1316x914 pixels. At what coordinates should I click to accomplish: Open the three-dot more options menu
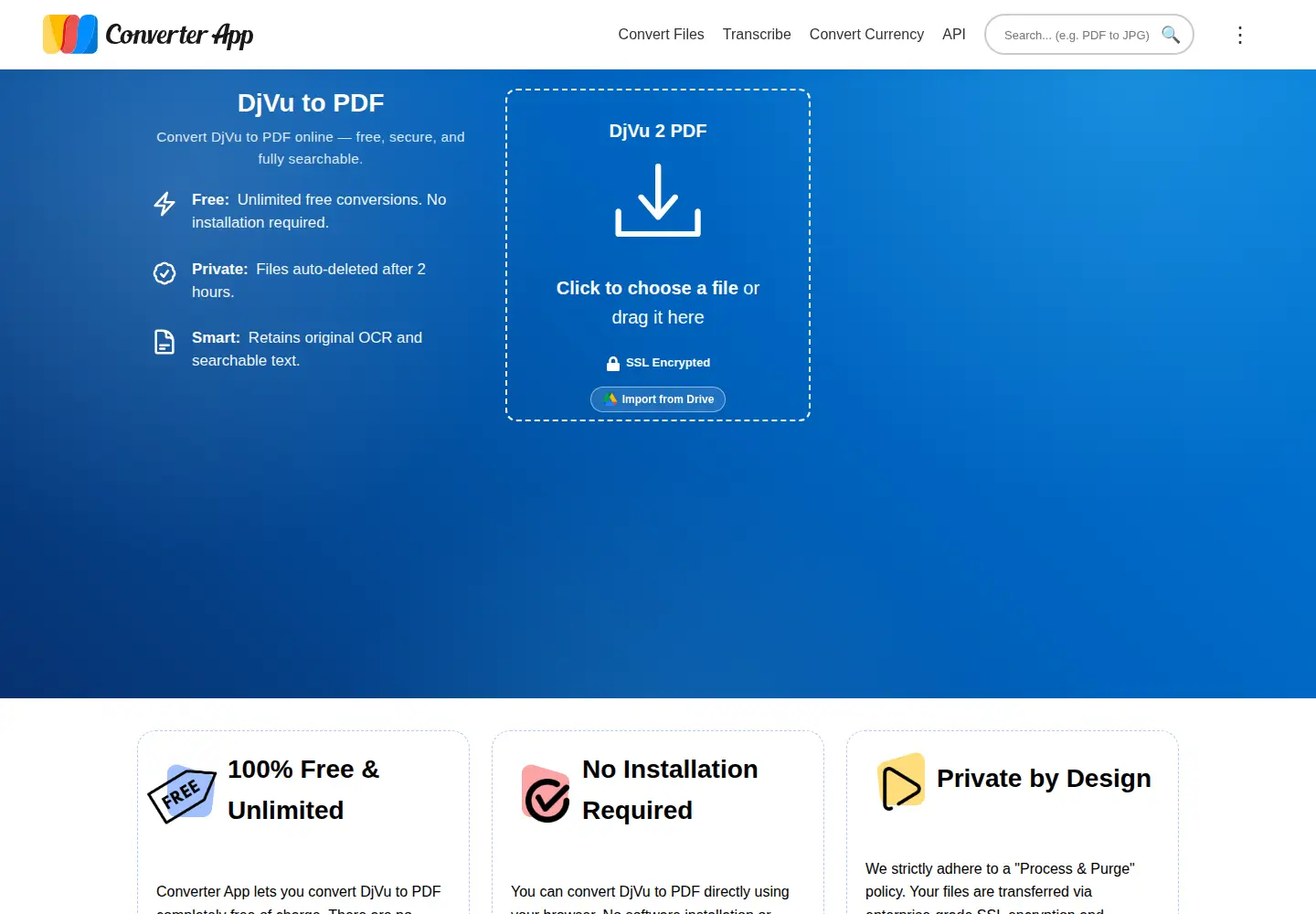(x=1240, y=35)
